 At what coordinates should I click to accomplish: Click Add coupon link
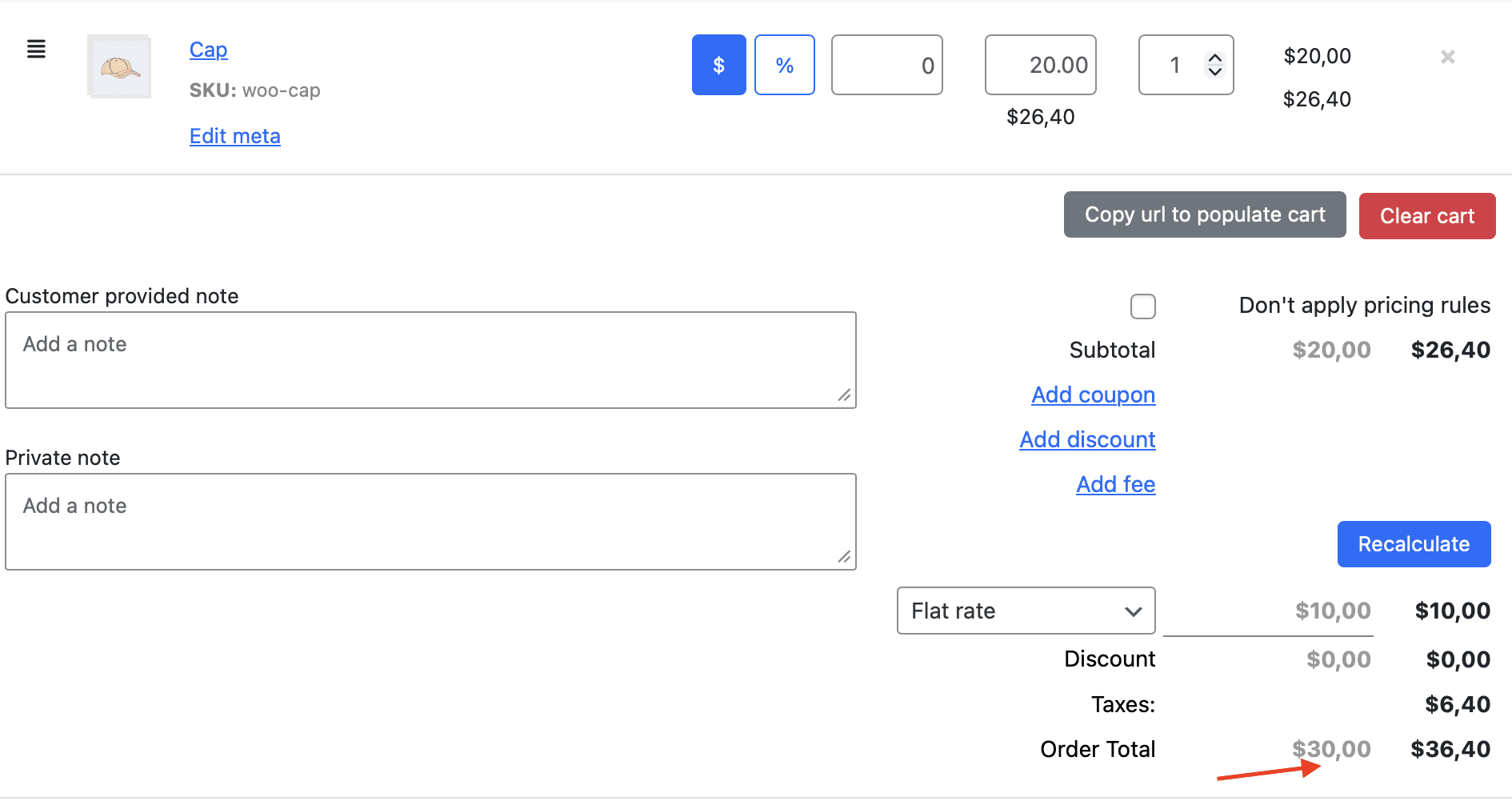coord(1093,394)
